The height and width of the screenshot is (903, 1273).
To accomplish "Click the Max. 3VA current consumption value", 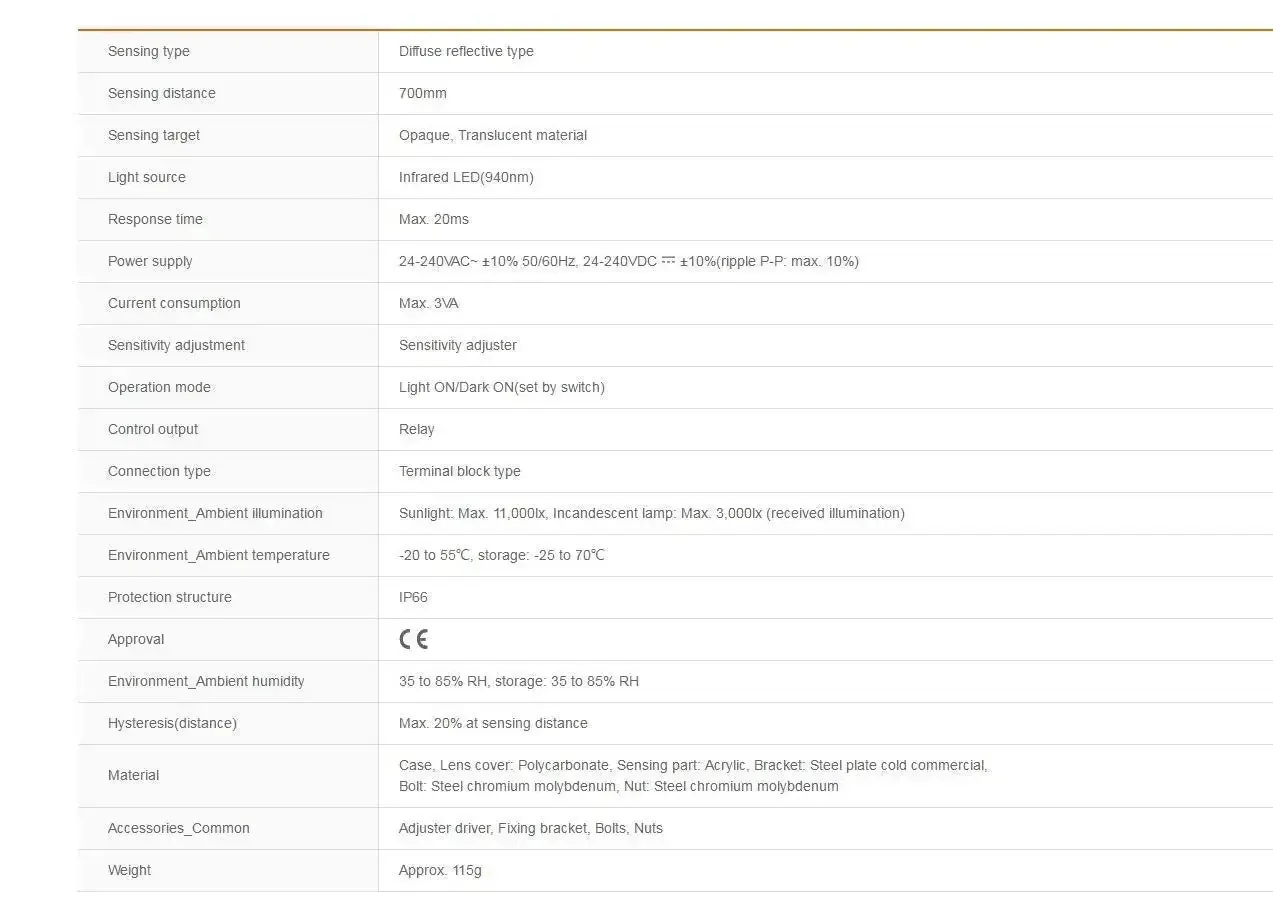I will 429,303.
